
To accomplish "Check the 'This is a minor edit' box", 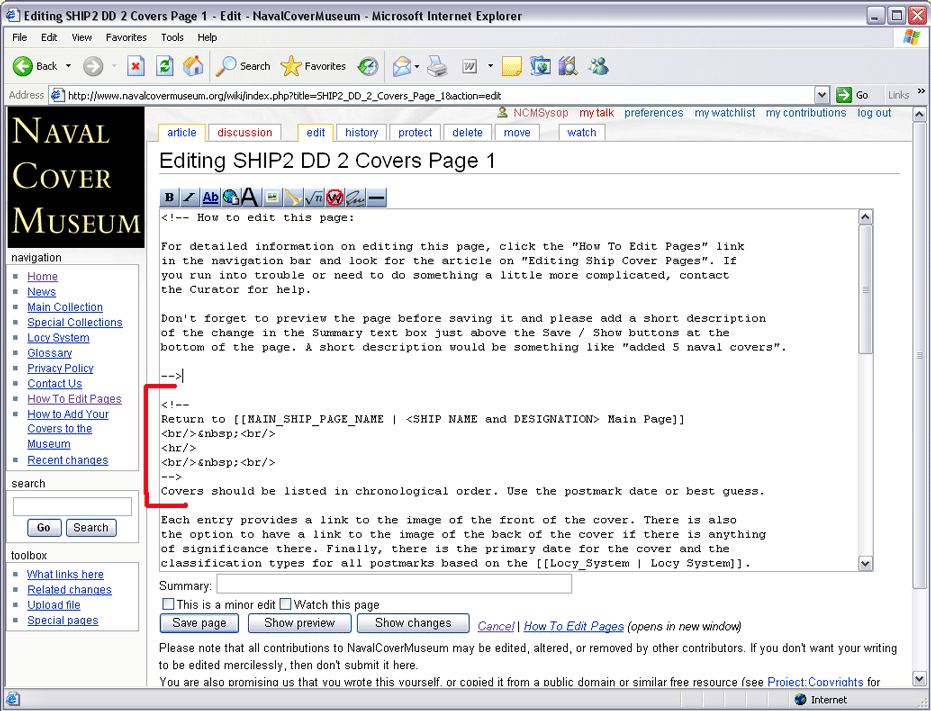I will coord(168,604).
